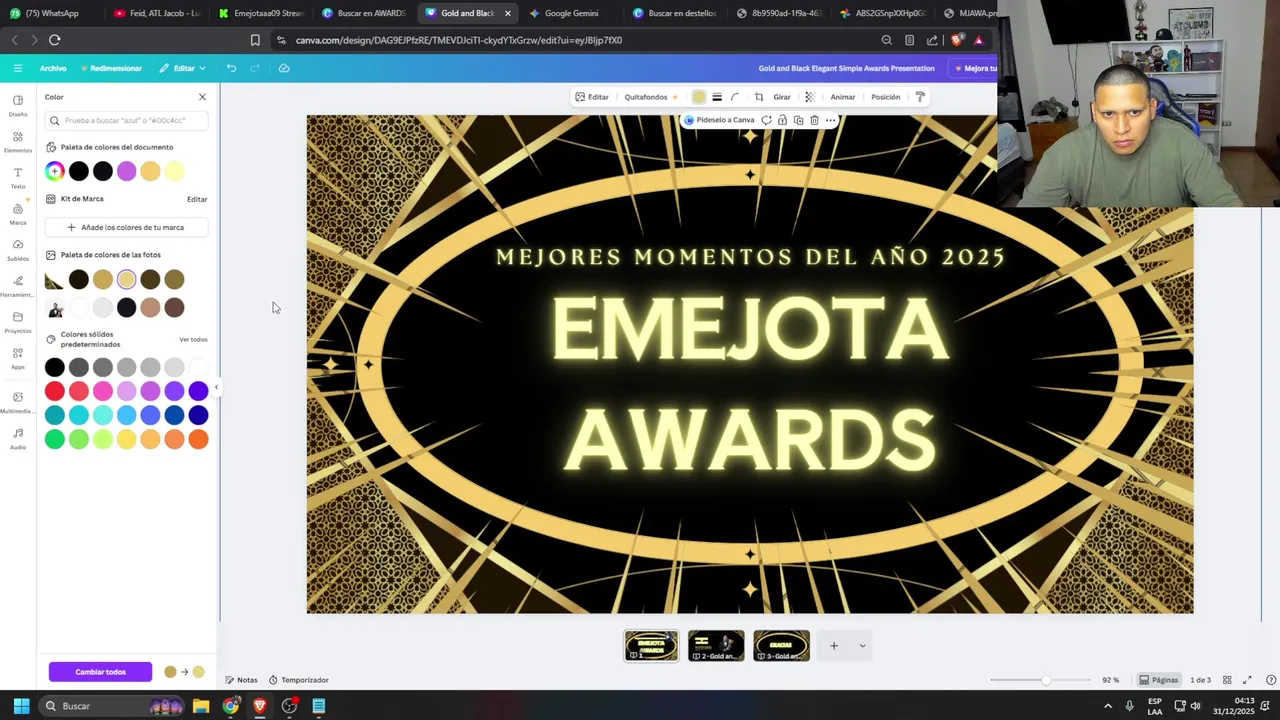Open the help question mark icon
This screenshot has width=1280, height=720.
point(1271,680)
